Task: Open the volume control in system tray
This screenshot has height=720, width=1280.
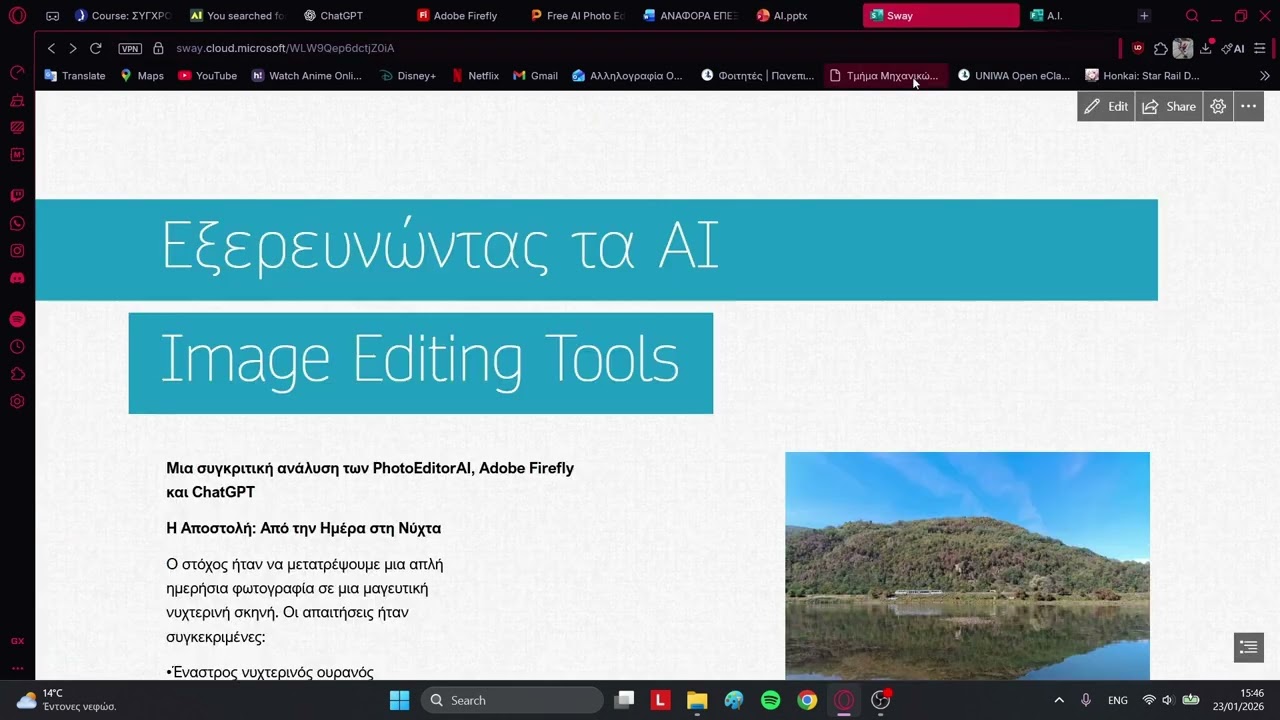Action: [x=1167, y=700]
